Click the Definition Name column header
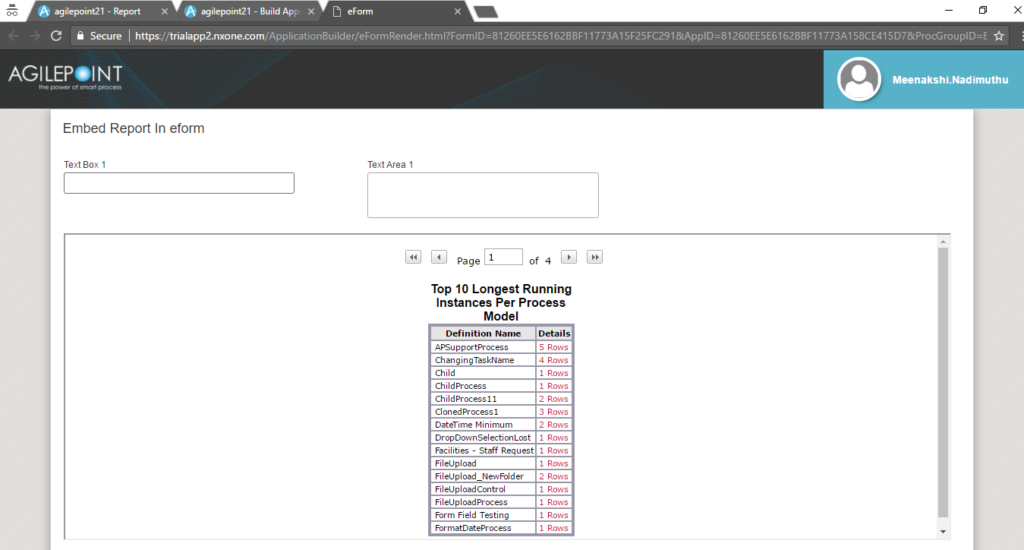The width and height of the screenshot is (1024, 550). coord(483,333)
